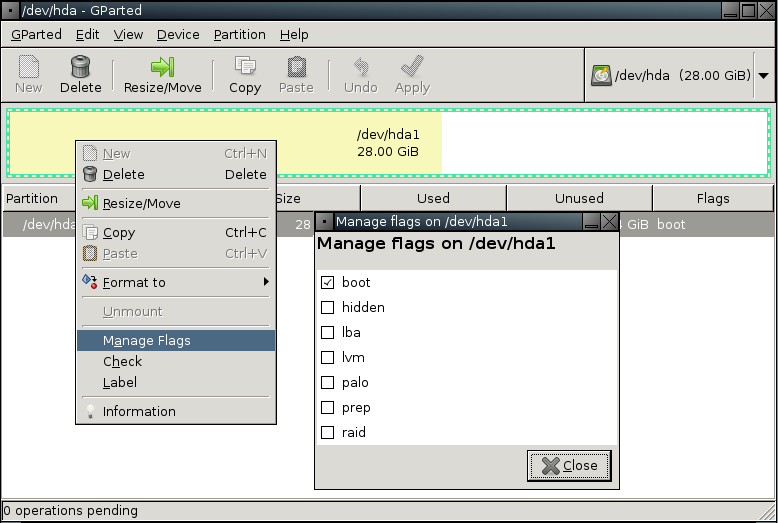Click the New partition toolbar icon
The width and height of the screenshot is (778, 523).
[29, 66]
